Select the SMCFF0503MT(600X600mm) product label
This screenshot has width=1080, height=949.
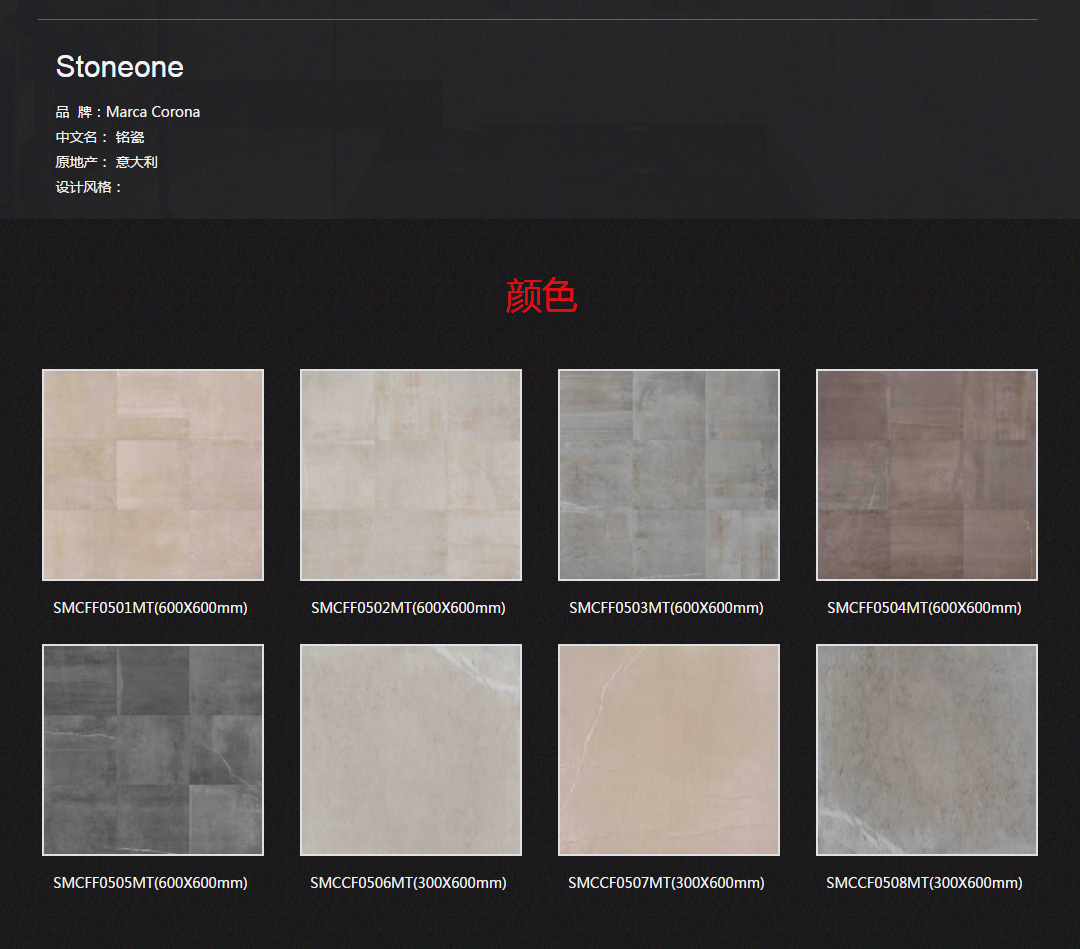666,608
